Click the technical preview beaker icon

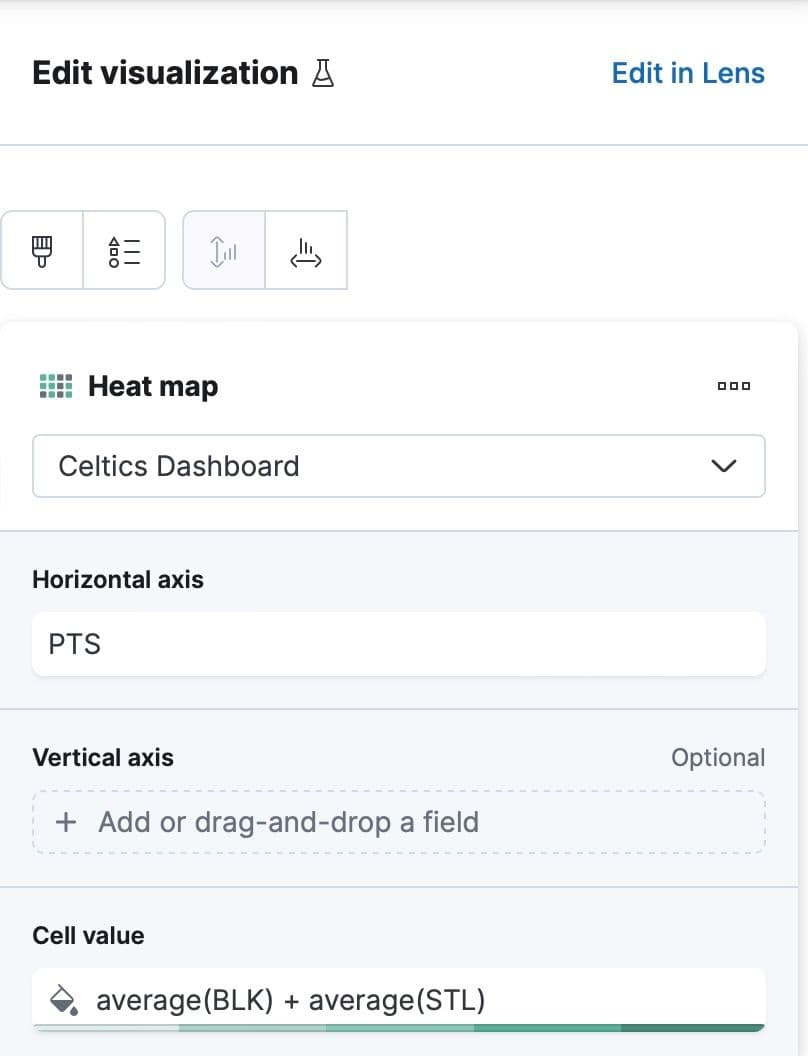[x=322, y=73]
